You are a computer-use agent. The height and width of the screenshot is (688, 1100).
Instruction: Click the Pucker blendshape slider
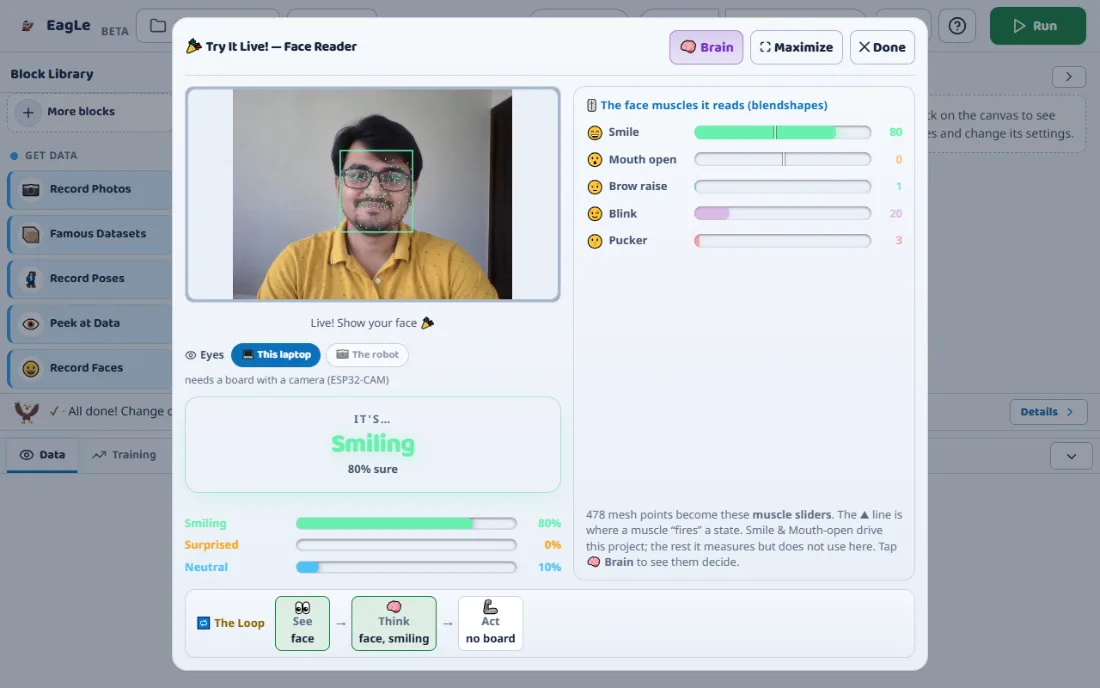[x=782, y=240]
